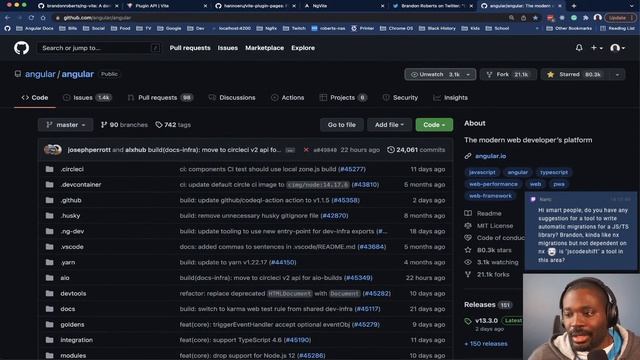This screenshot has height=360, width=640.
Task: Bookmark page with star in address bar
Action: click(x=535, y=18)
